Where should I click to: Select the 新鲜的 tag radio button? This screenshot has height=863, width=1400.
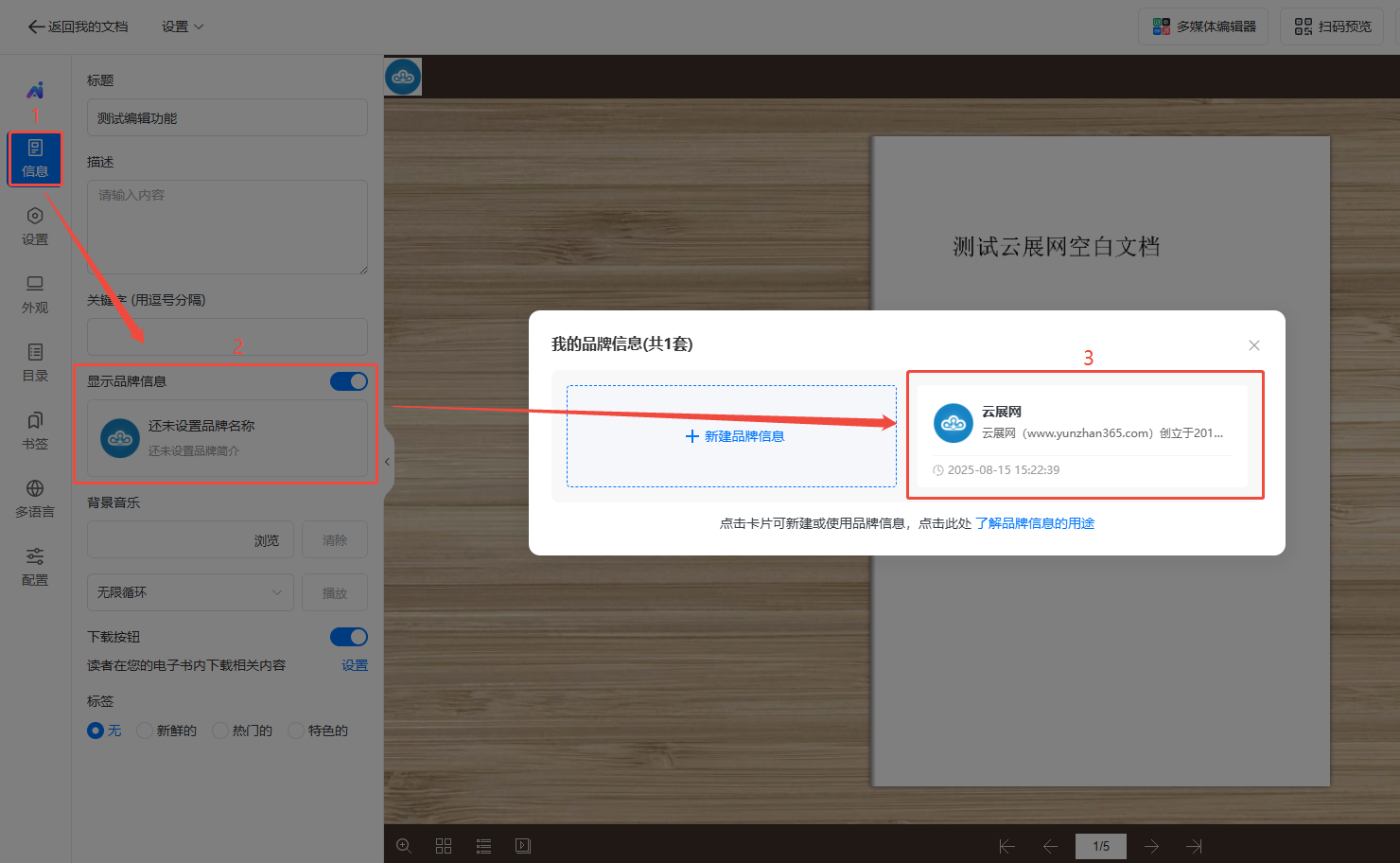[145, 731]
